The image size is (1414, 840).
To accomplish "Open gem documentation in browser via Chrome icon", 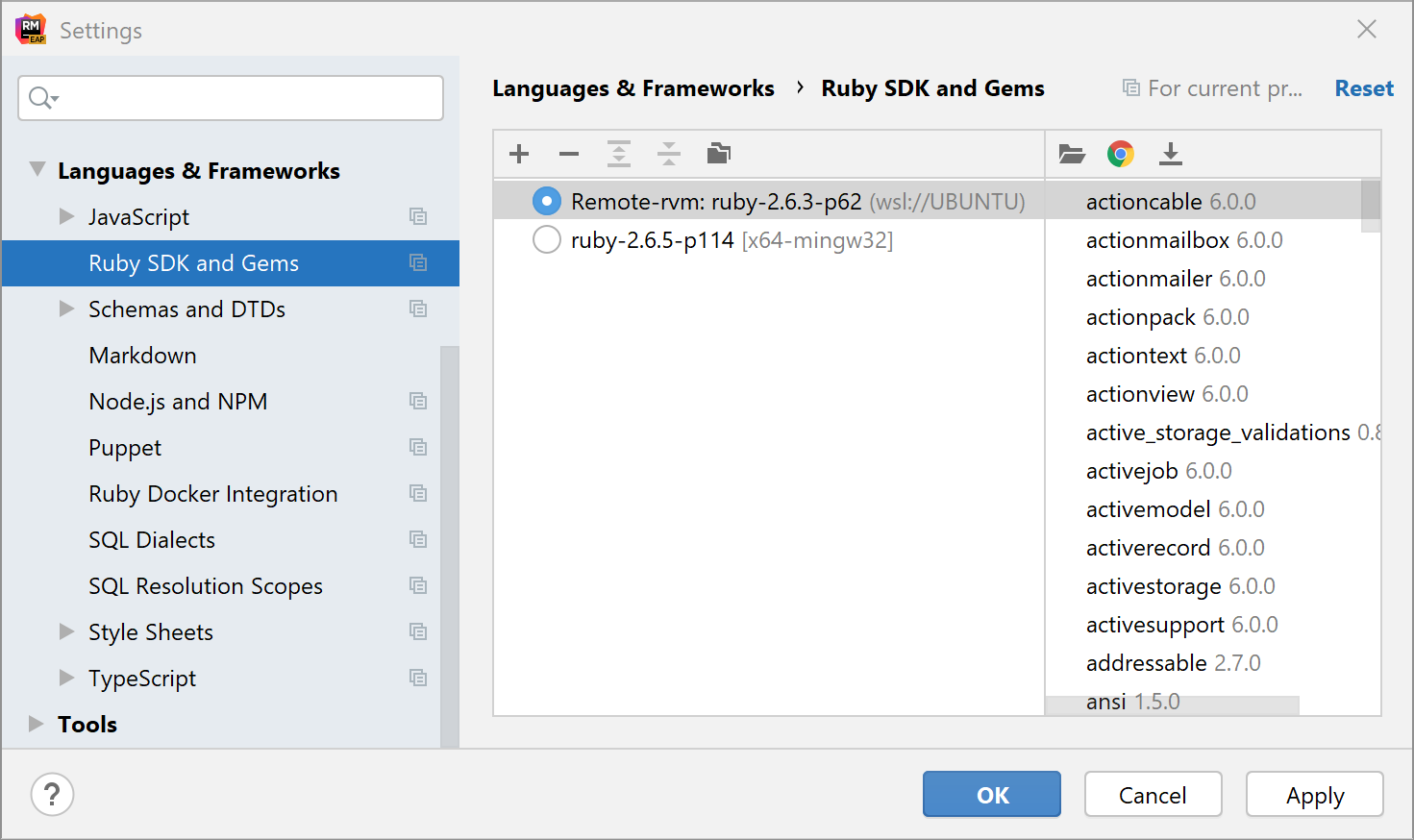I will click(x=1121, y=153).
